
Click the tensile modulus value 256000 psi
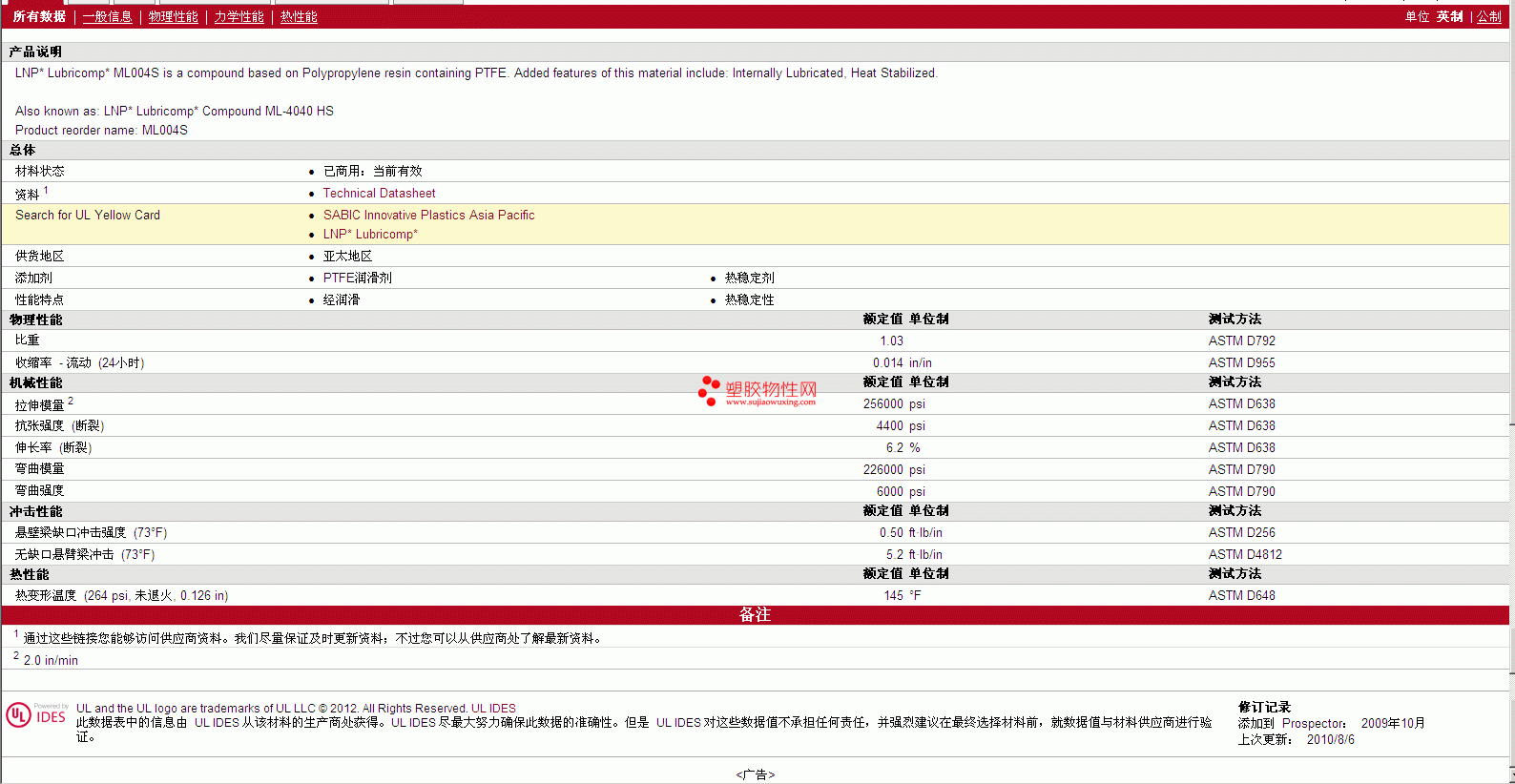tap(894, 404)
